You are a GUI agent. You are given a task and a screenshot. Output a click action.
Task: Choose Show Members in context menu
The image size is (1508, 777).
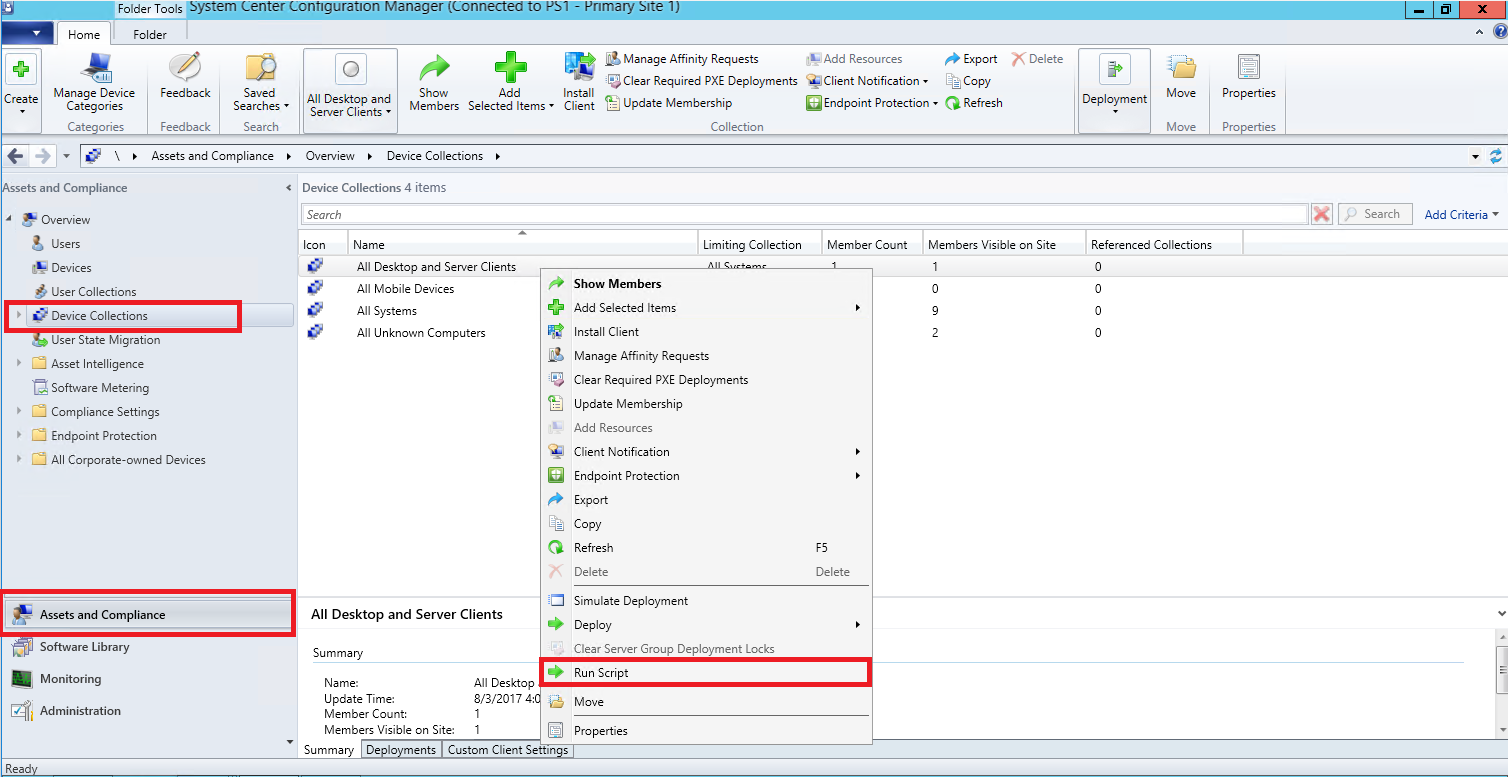click(x=706, y=284)
